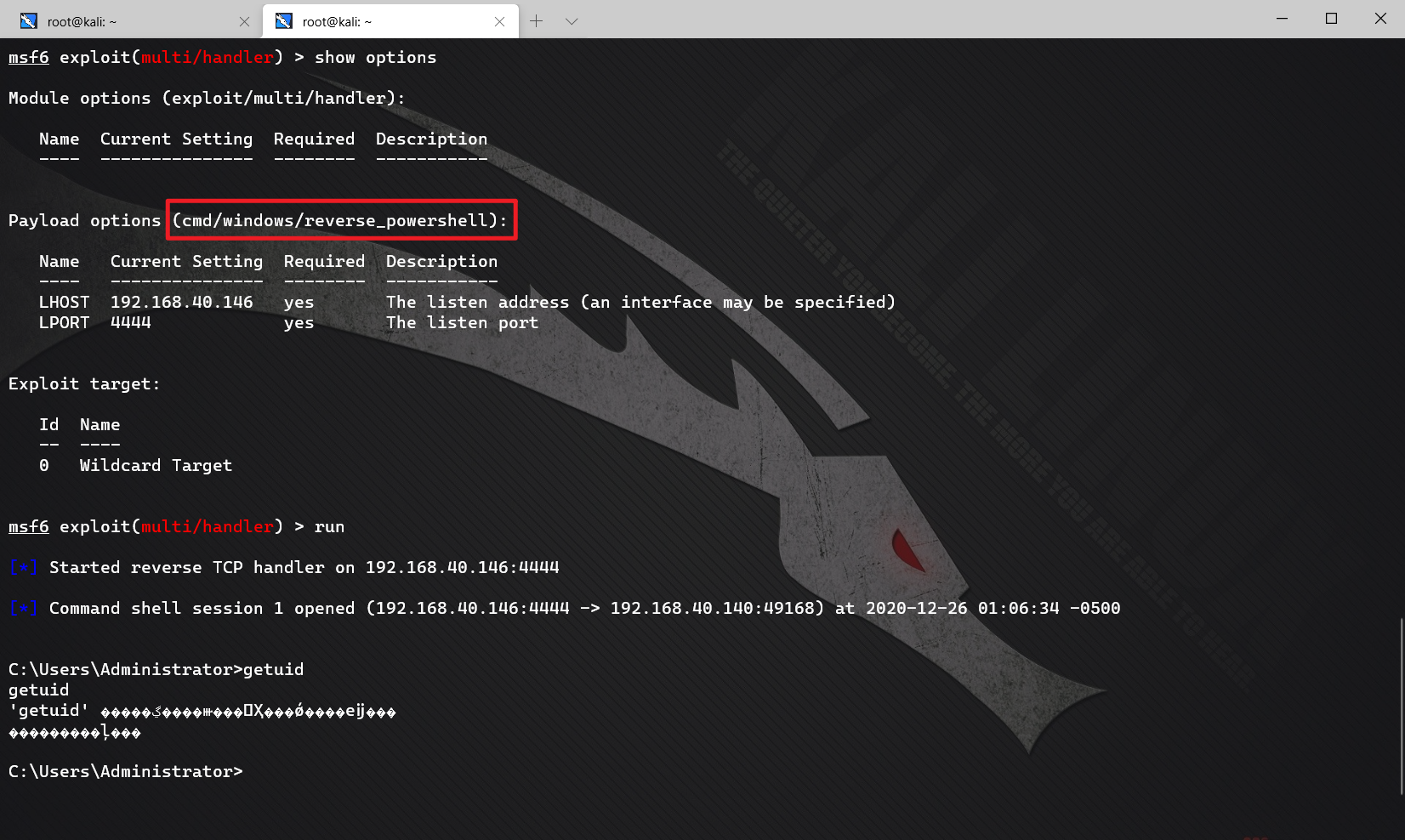This screenshot has height=840, width=1405.
Task: Click the payload name cmd/windows/reverse_powershell
Action: [x=334, y=220]
